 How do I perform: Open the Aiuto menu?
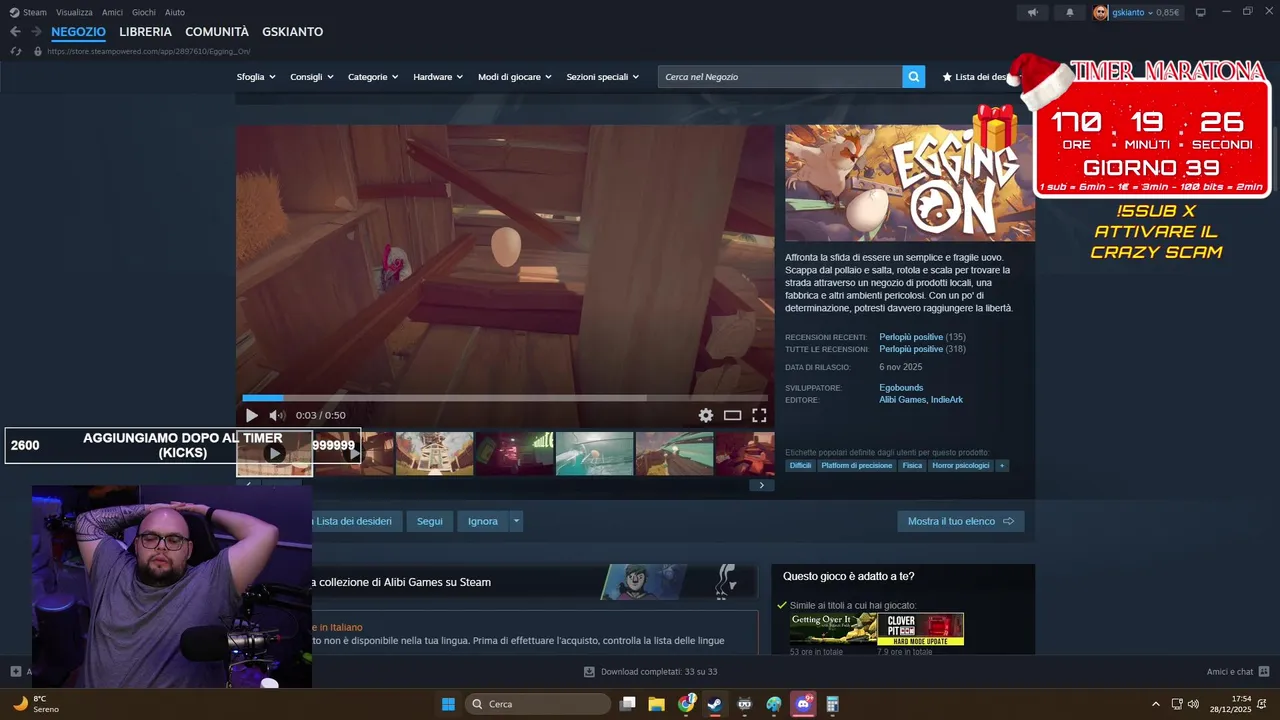pyautogui.click(x=174, y=12)
